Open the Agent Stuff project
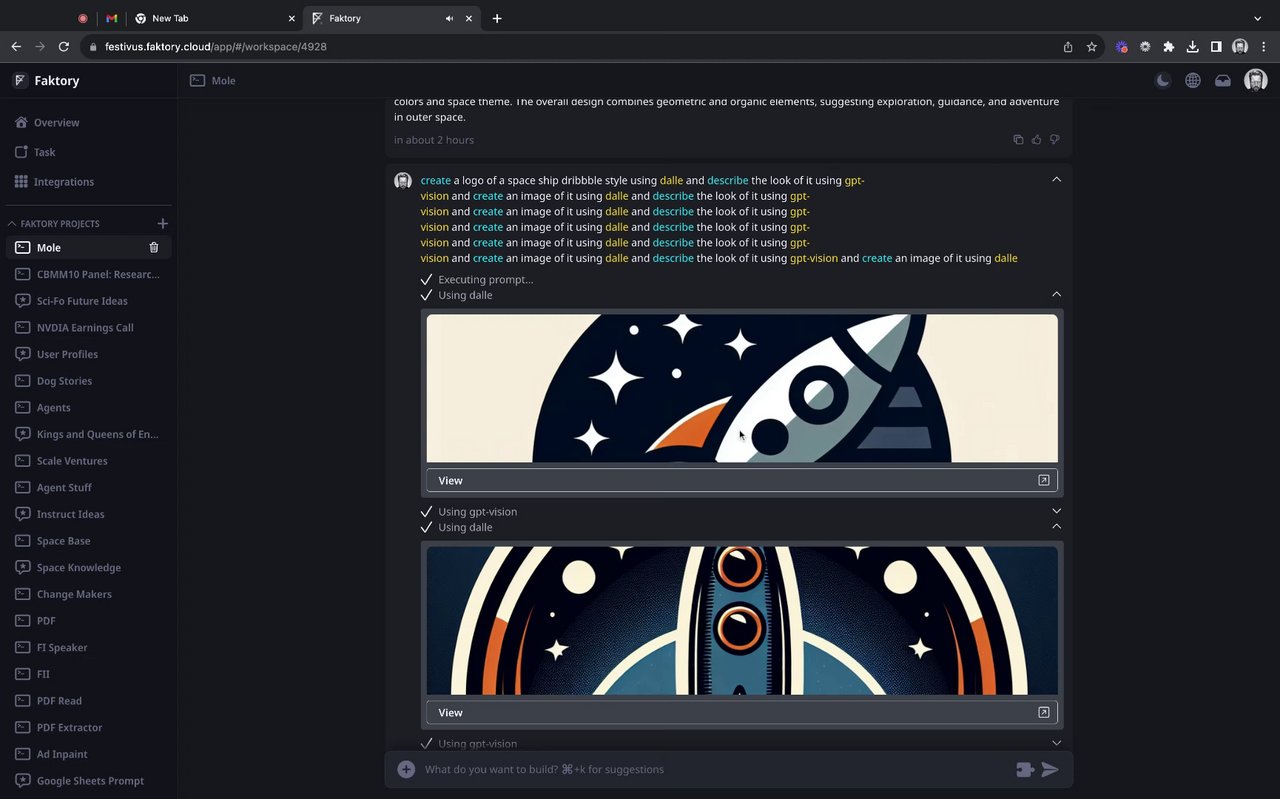The image size is (1280, 799). point(88,488)
